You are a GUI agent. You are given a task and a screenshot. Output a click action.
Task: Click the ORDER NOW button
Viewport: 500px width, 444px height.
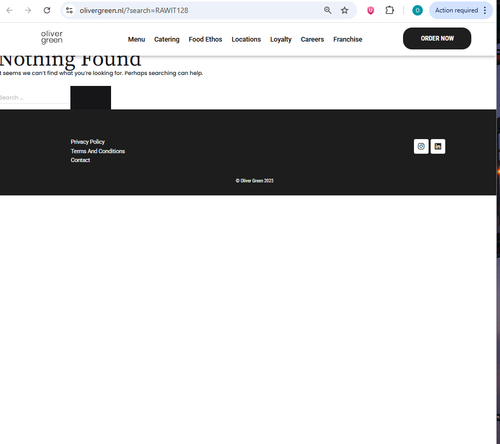pyautogui.click(x=437, y=38)
